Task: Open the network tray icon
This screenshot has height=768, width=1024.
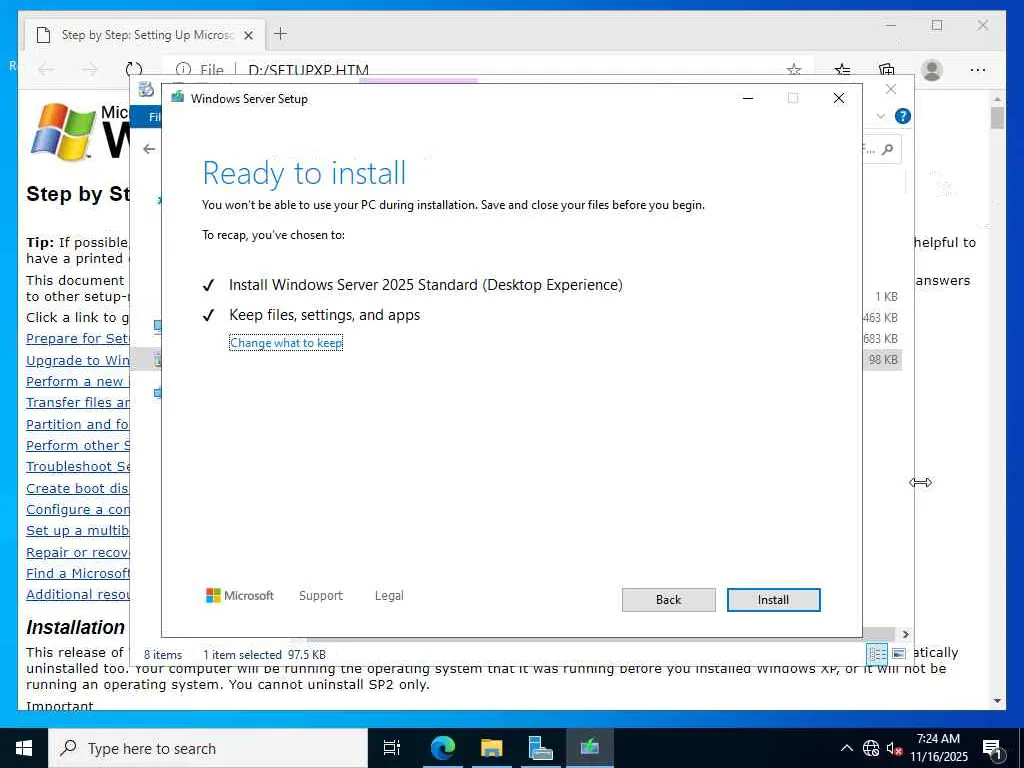Action: [x=871, y=748]
